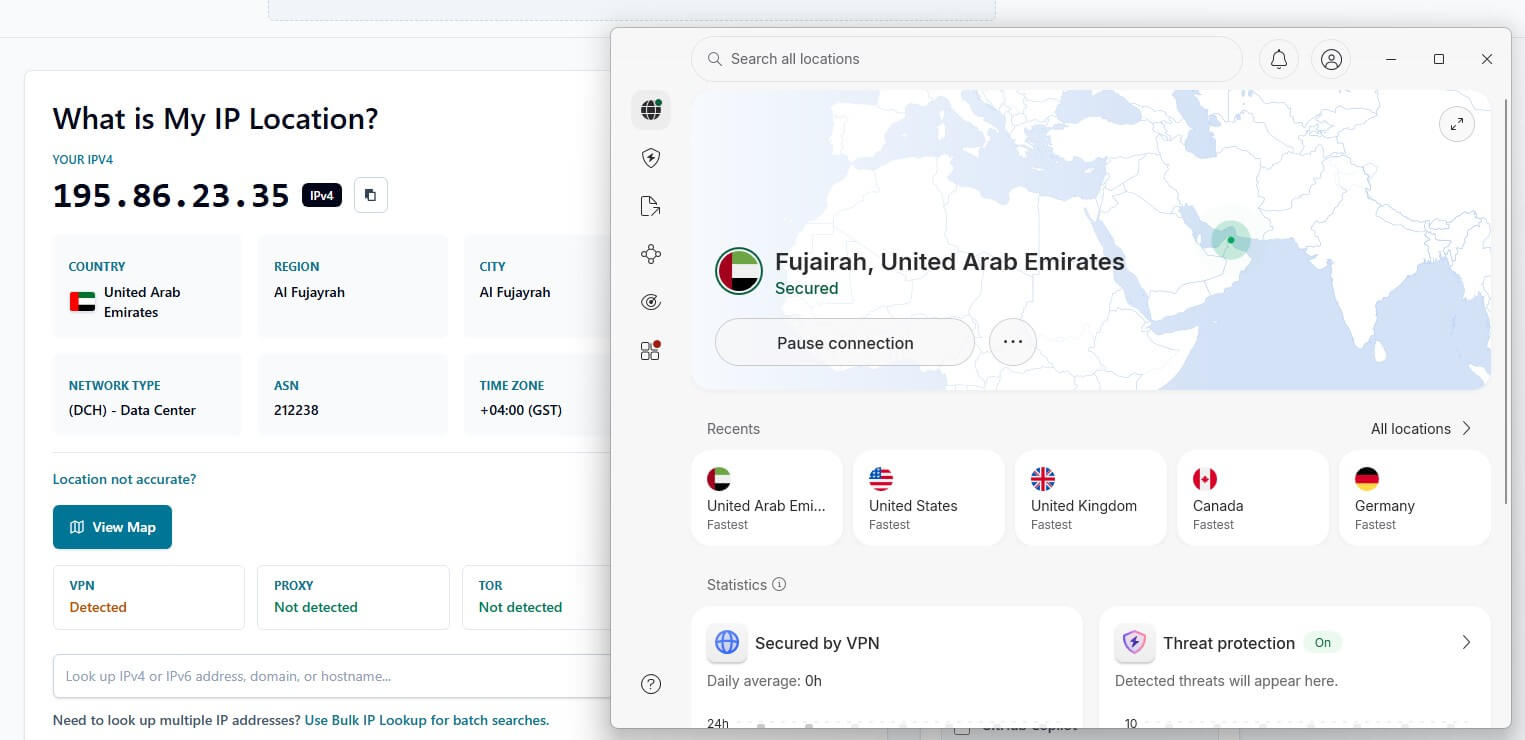The width and height of the screenshot is (1525, 740).
Task: Click the View Map button
Action: (112, 527)
